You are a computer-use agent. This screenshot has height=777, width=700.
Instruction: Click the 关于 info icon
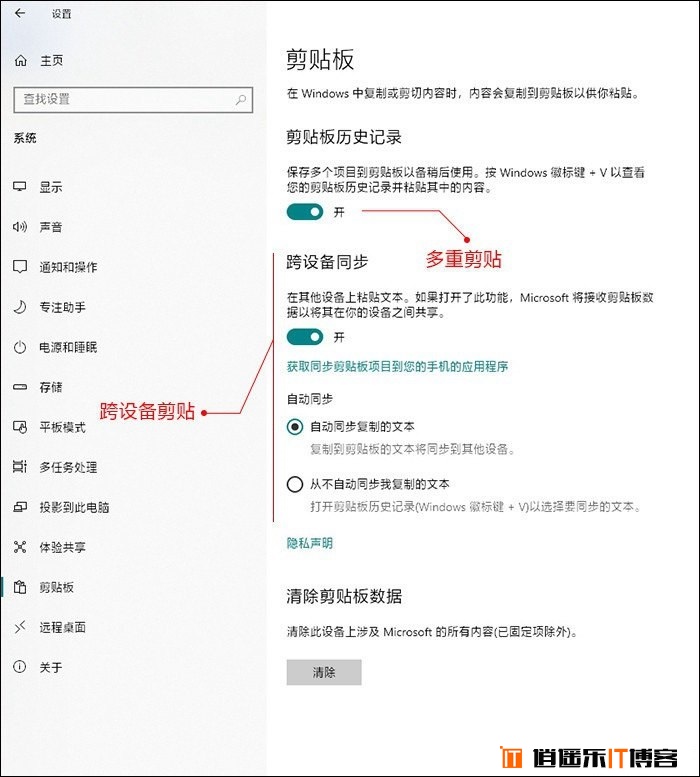20,666
